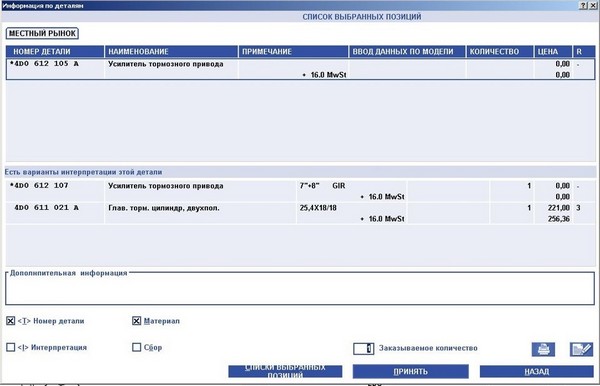Click the R value 3
Screen dimensions: 600x386
tap(578, 208)
